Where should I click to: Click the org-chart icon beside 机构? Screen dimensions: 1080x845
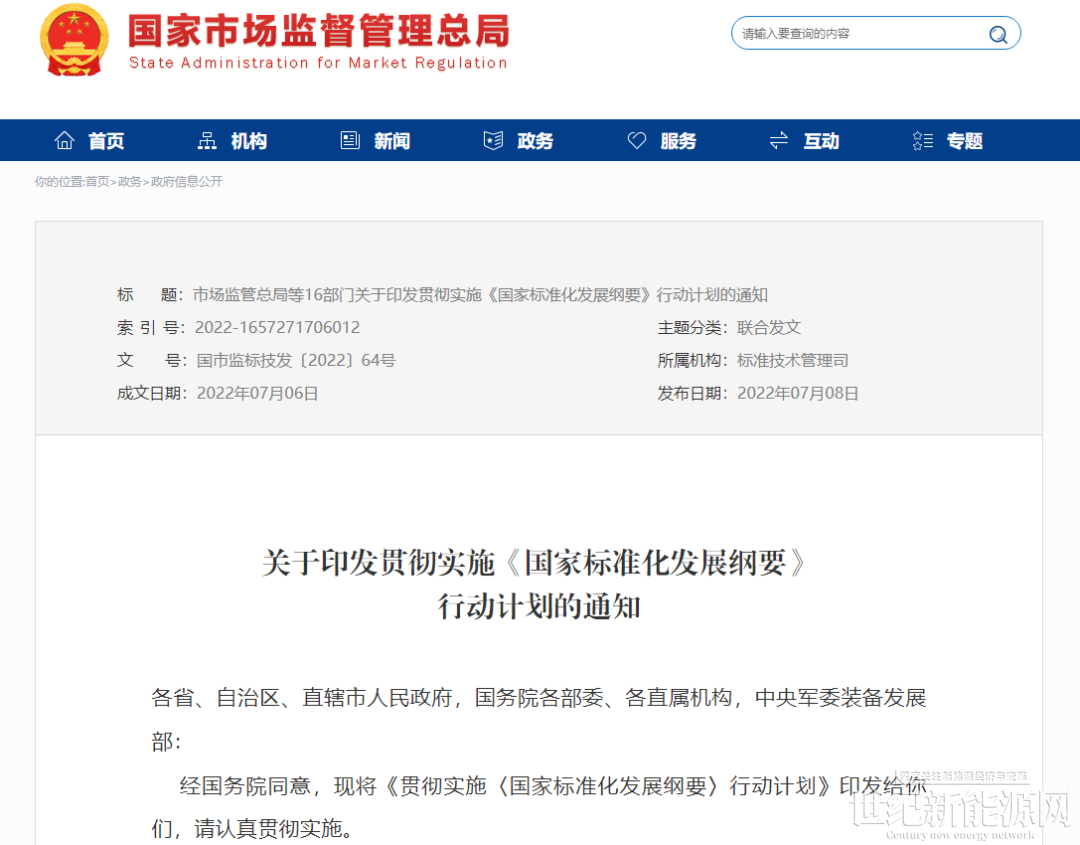coord(207,141)
